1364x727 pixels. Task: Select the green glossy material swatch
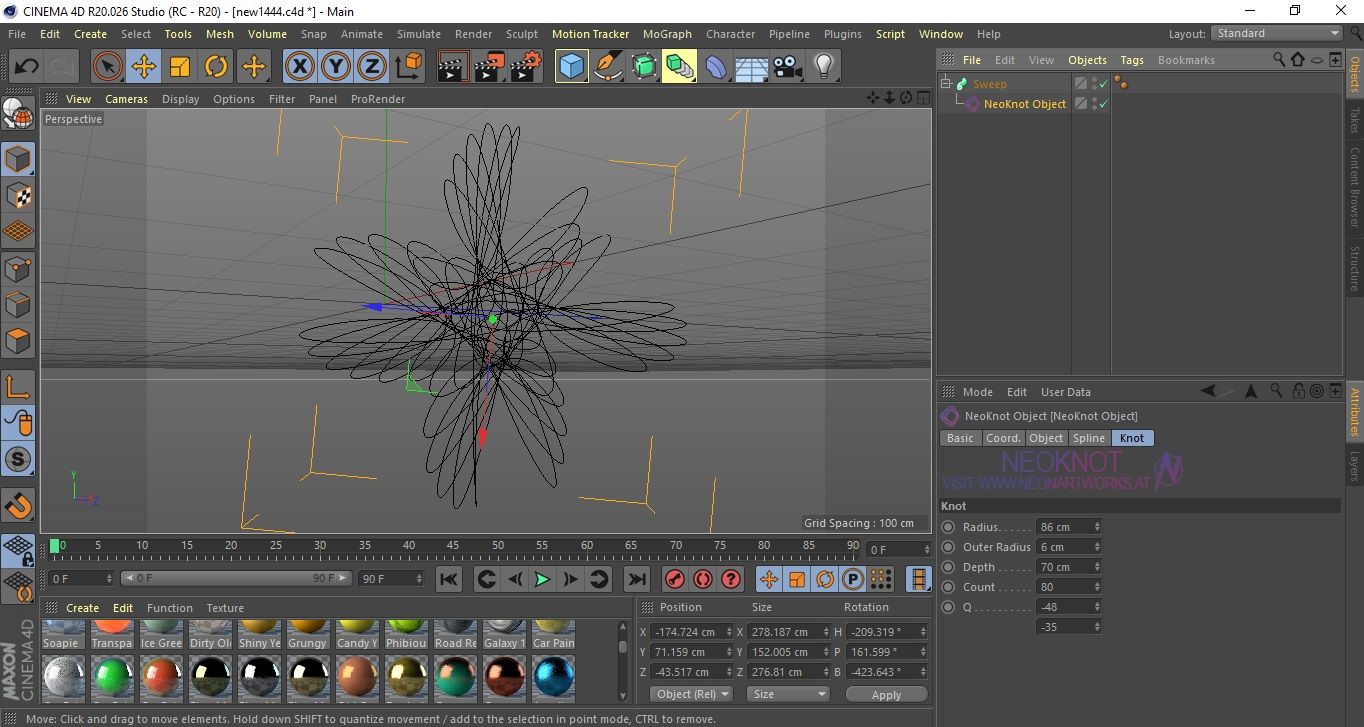(112, 678)
